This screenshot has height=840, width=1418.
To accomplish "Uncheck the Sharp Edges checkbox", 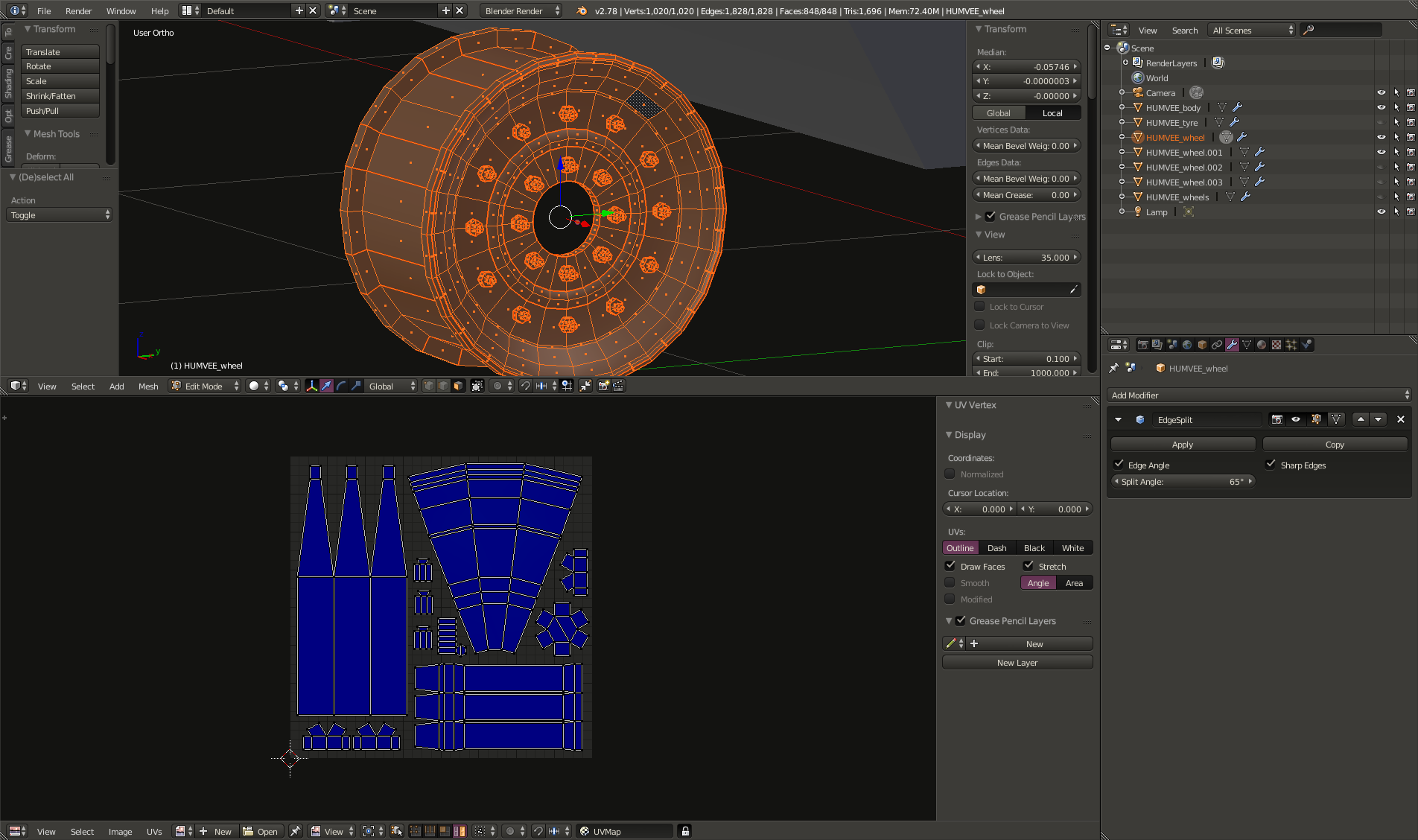I will (1271, 465).
